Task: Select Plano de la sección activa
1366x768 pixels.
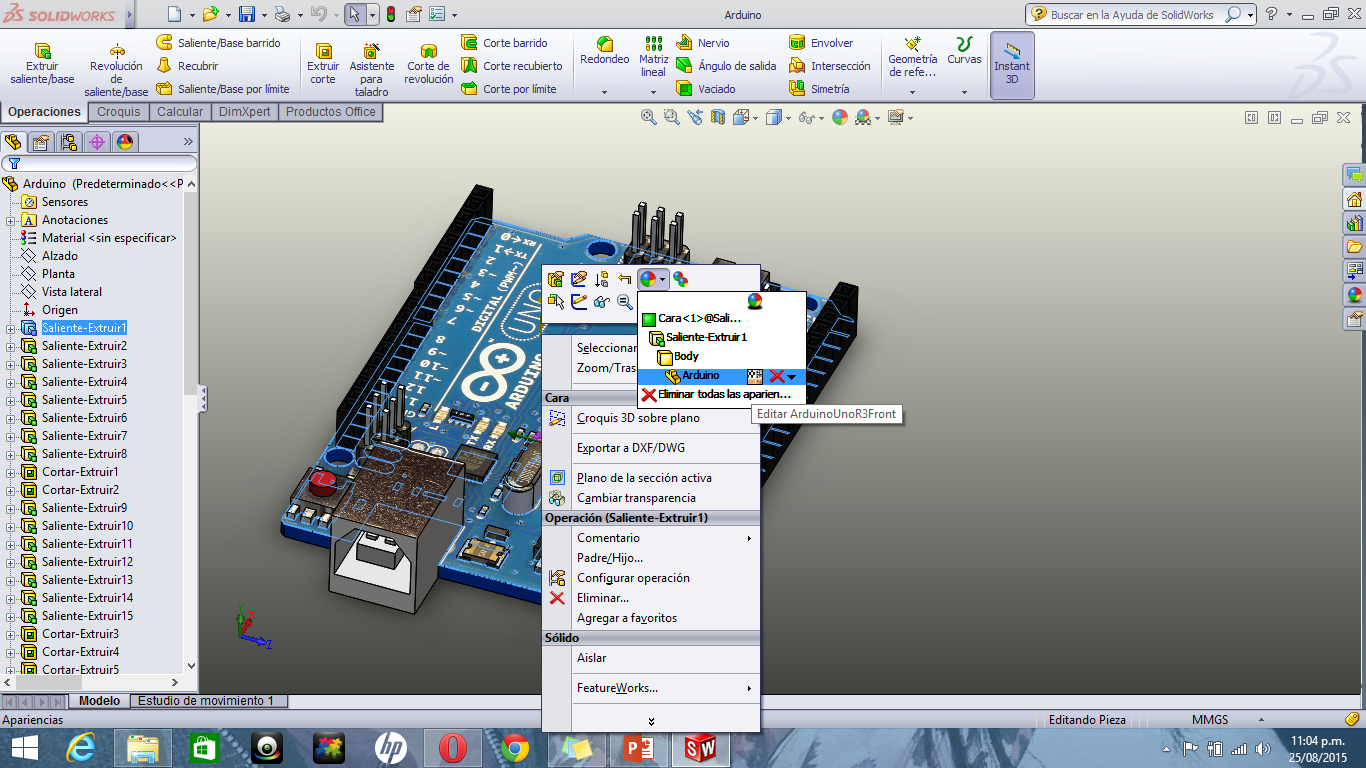Action: tap(644, 478)
